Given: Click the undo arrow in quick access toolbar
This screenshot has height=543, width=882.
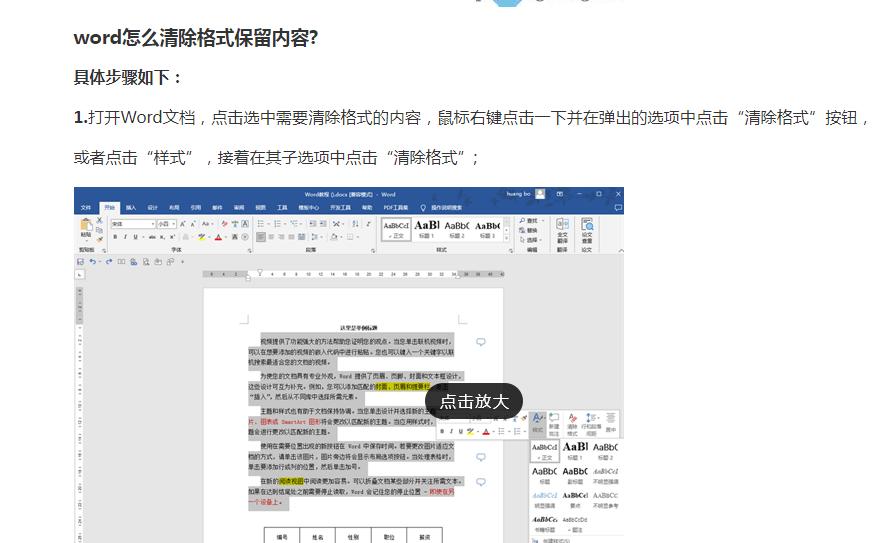Looking at the screenshot, I should [93, 262].
